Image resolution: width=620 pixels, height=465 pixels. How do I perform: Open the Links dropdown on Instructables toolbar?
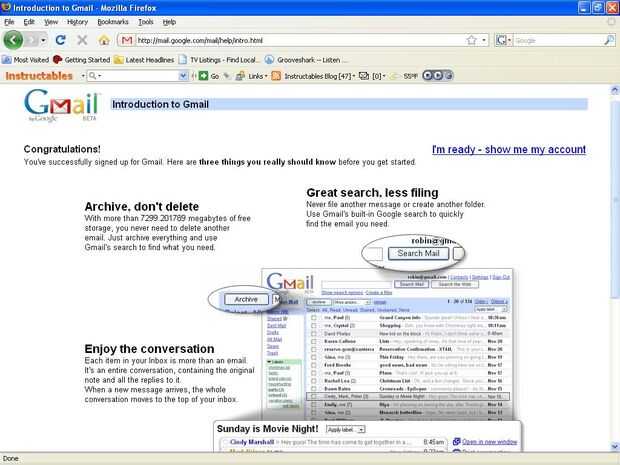coord(251,76)
